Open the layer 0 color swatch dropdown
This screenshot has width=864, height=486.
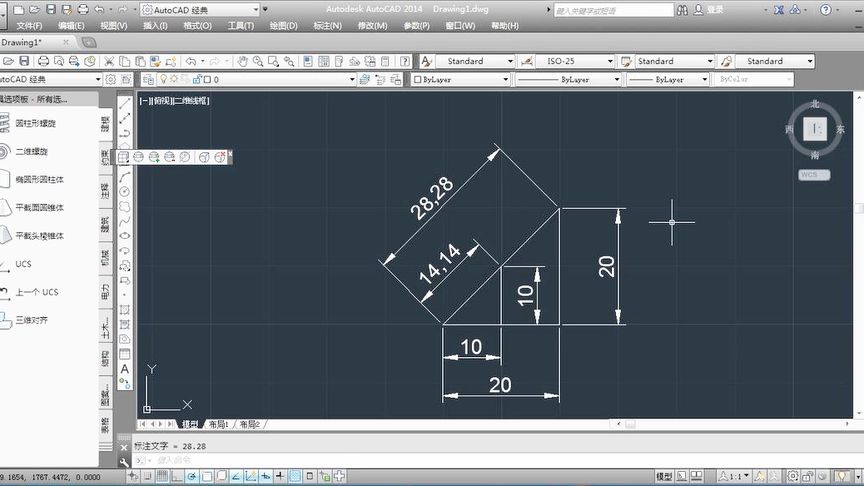[x=207, y=79]
